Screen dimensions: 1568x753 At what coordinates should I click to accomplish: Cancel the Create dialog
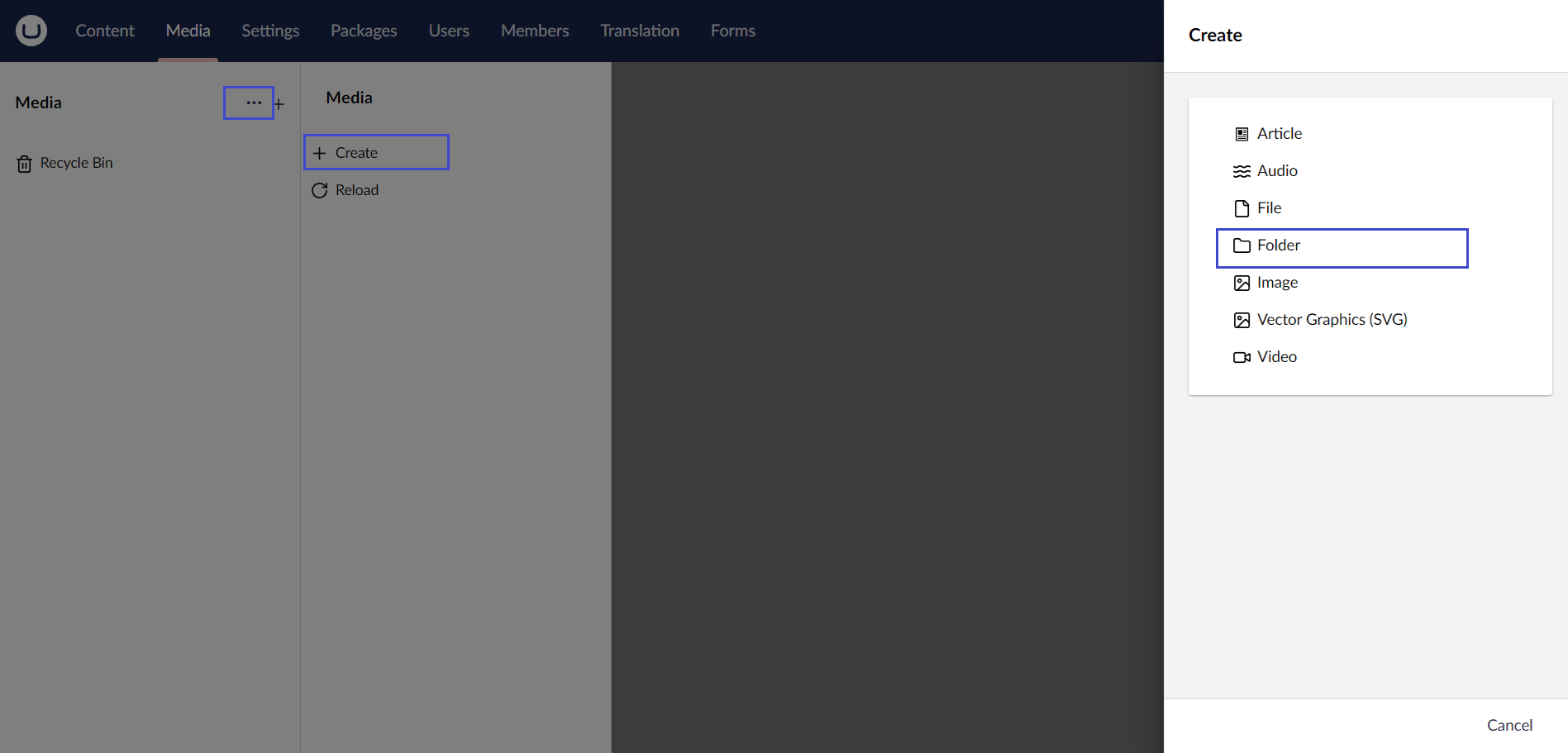(1510, 725)
